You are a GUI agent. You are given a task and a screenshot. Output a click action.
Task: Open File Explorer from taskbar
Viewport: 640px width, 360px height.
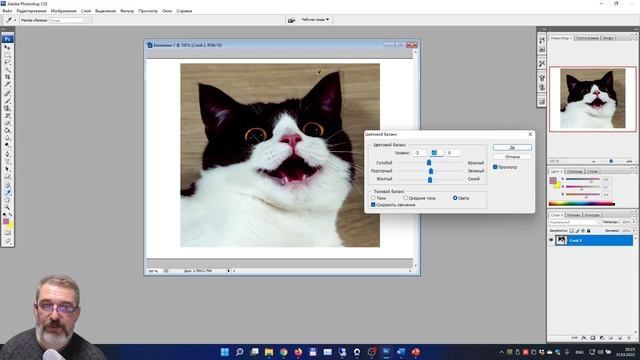tap(269, 352)
